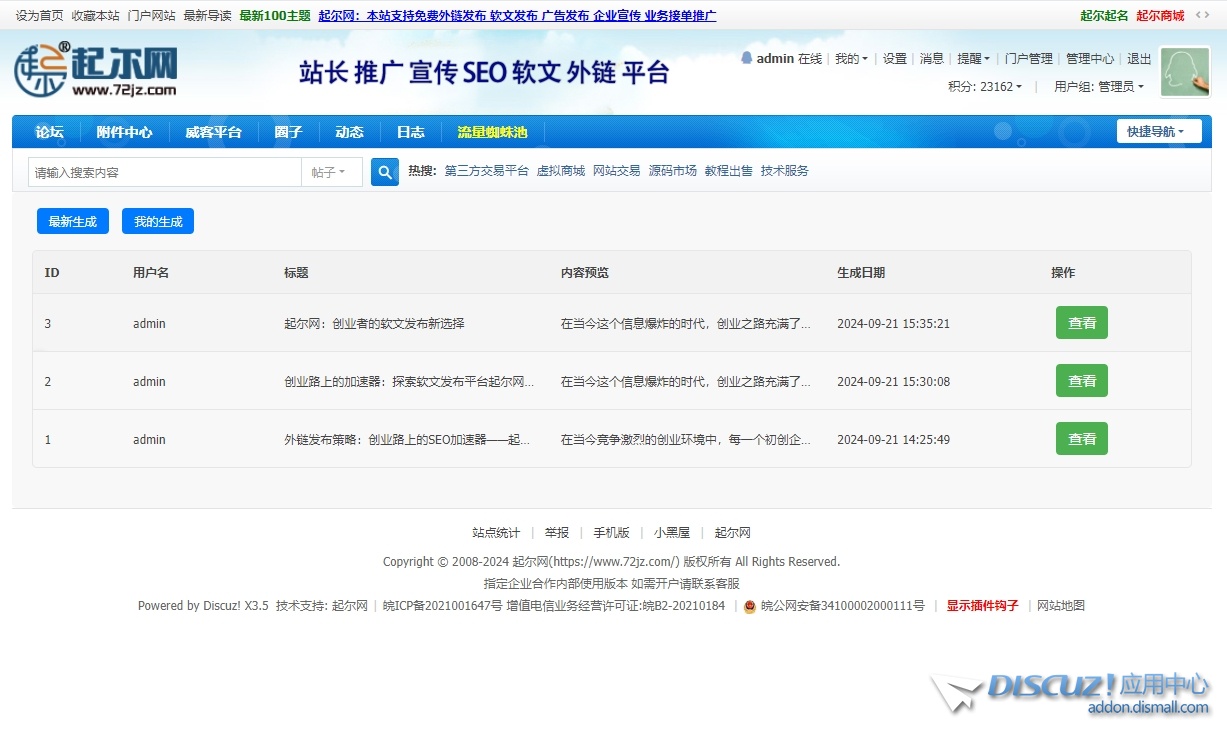Focus the 请输入搜索内容 search field

165,172
